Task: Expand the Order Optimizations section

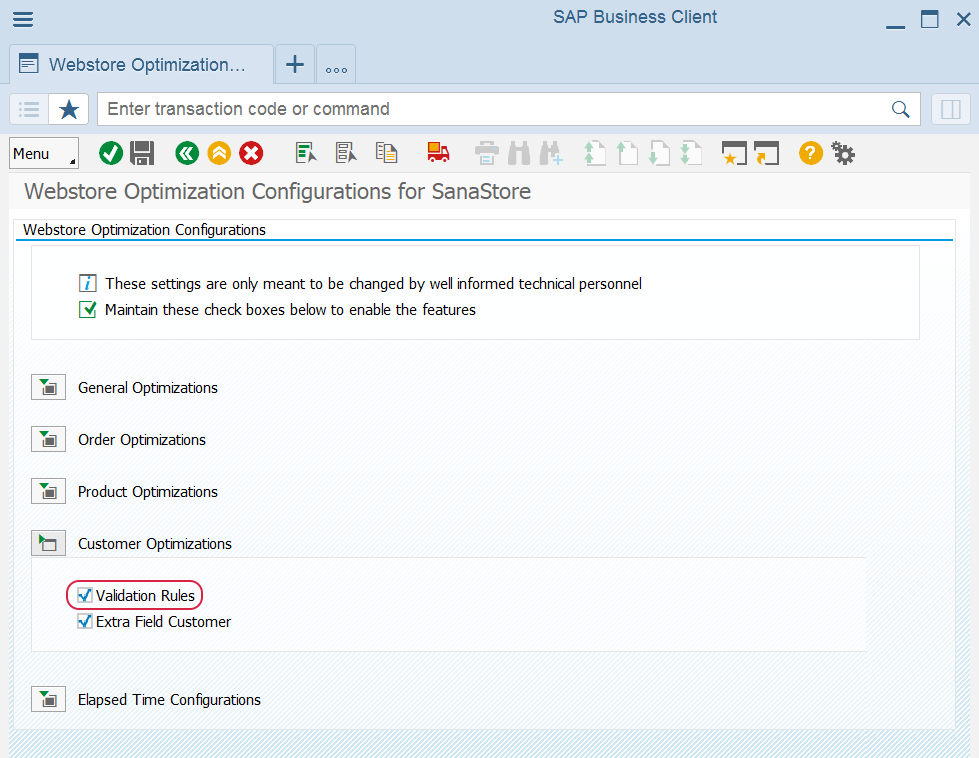Action: tap(48, 440)
